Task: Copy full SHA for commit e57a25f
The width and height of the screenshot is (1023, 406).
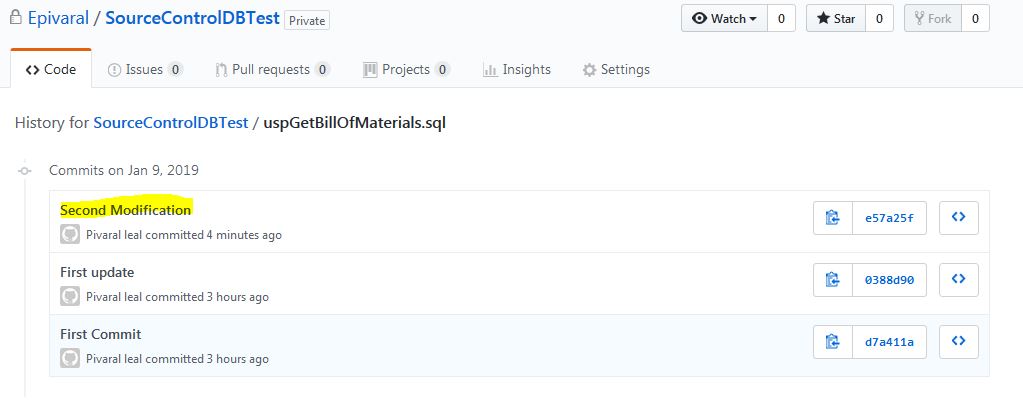Action: point(833,217)
